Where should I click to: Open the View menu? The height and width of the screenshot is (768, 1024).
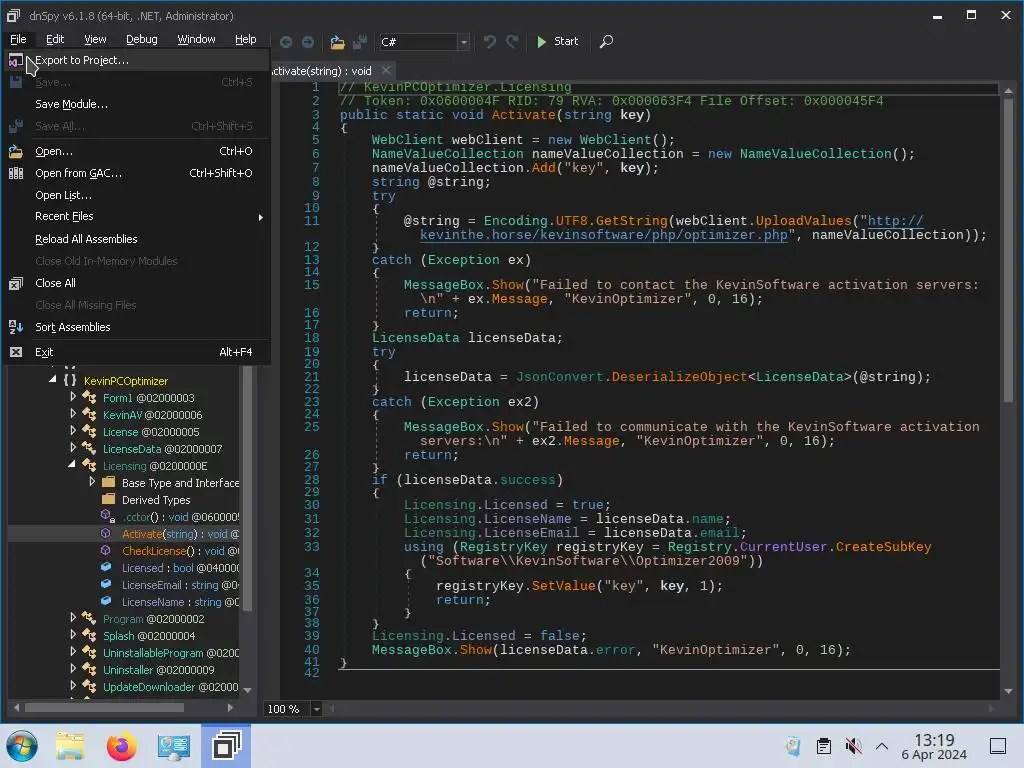coord(95,39)
